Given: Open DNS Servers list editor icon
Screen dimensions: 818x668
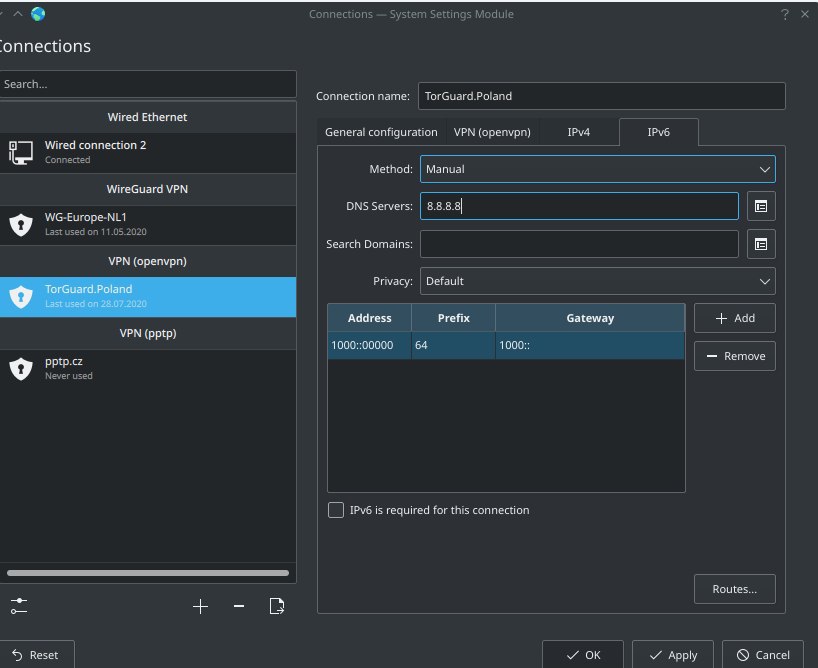Looking at the screenshot, I should point(761,206).
